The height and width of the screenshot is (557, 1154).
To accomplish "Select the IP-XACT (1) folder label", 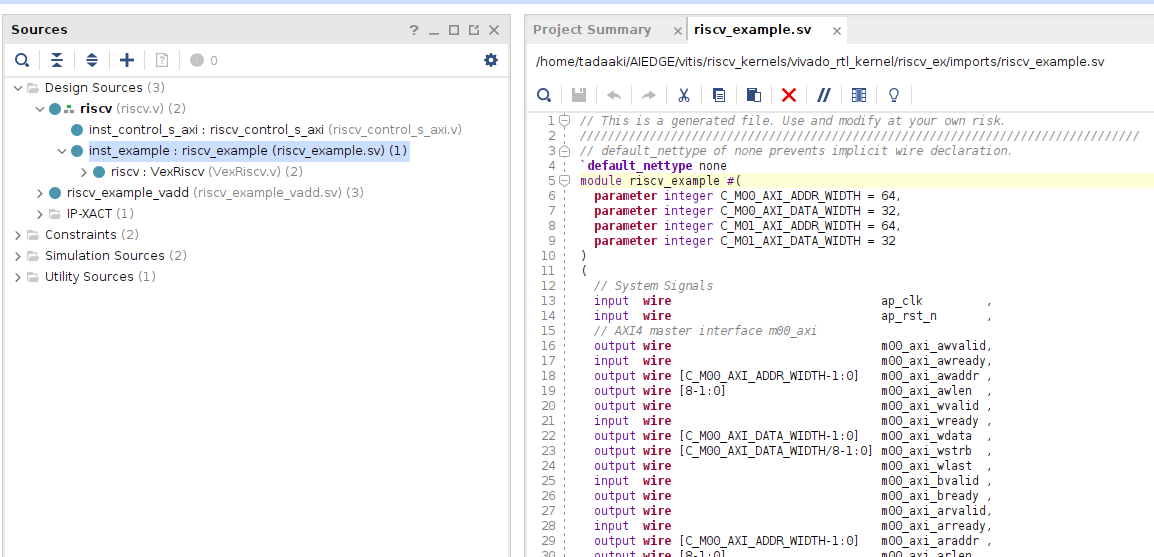I will [x=100, y=214].
